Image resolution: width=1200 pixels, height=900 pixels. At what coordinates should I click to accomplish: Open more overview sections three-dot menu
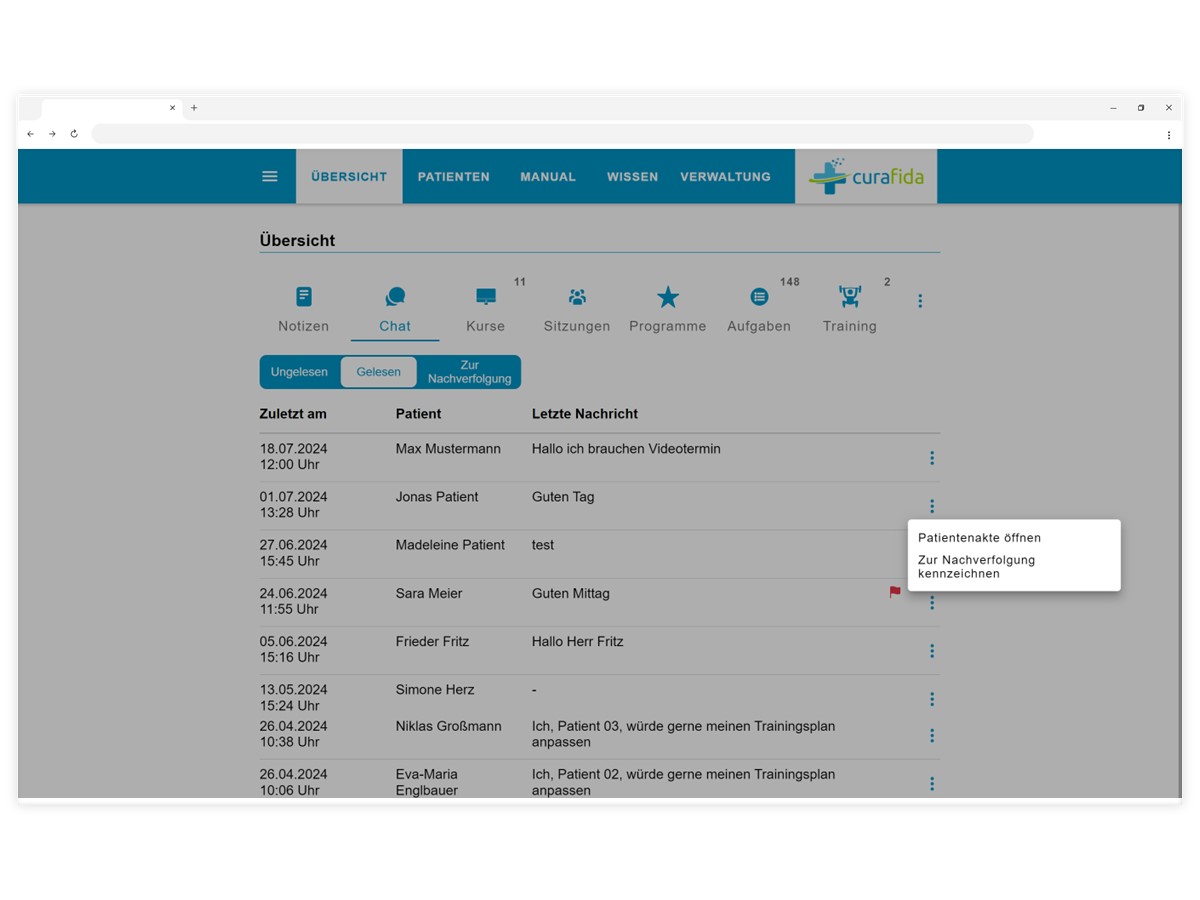pos(920,300)
